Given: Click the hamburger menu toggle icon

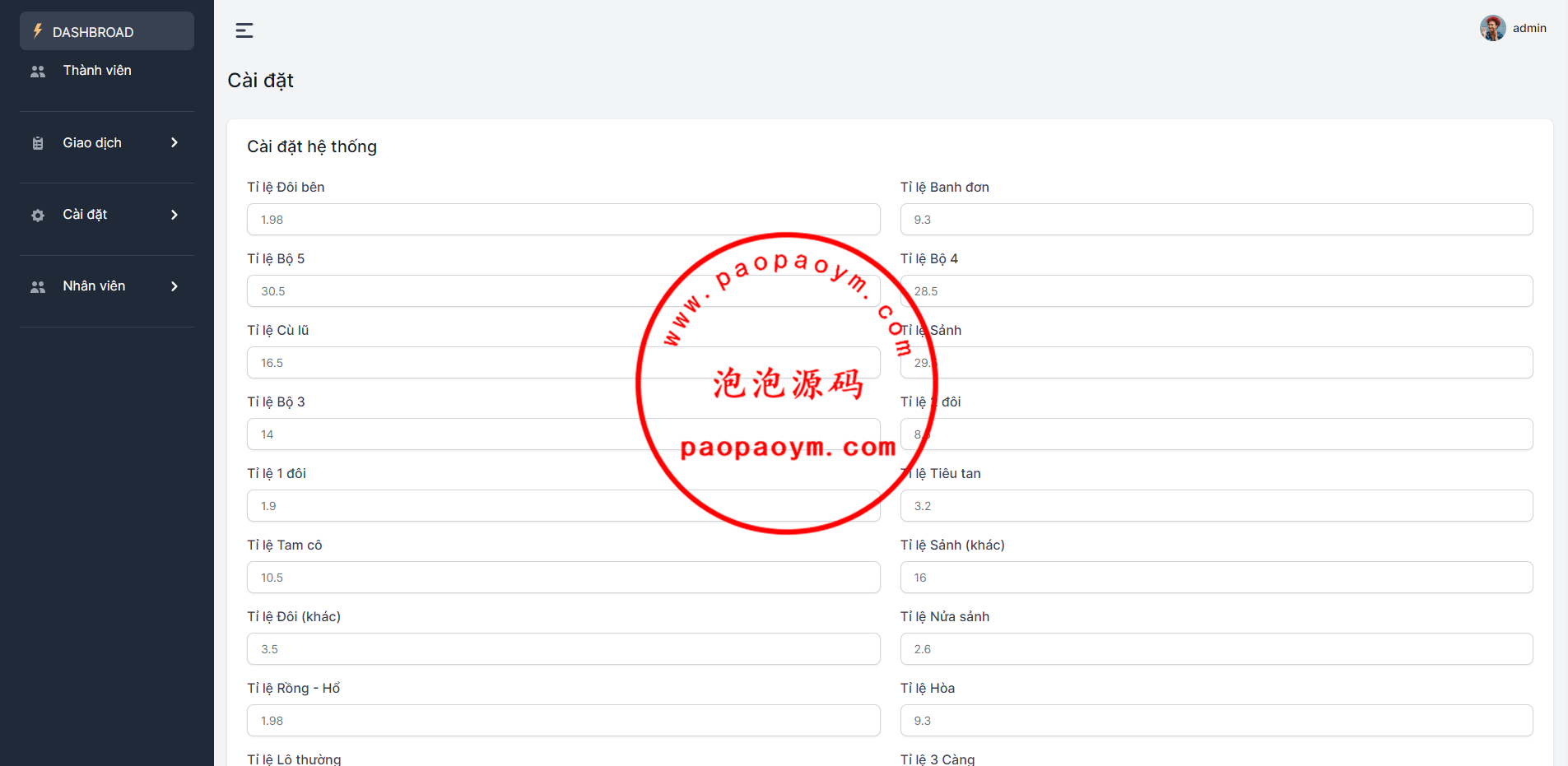Looking at the screenshot, I should coord(244,30).
